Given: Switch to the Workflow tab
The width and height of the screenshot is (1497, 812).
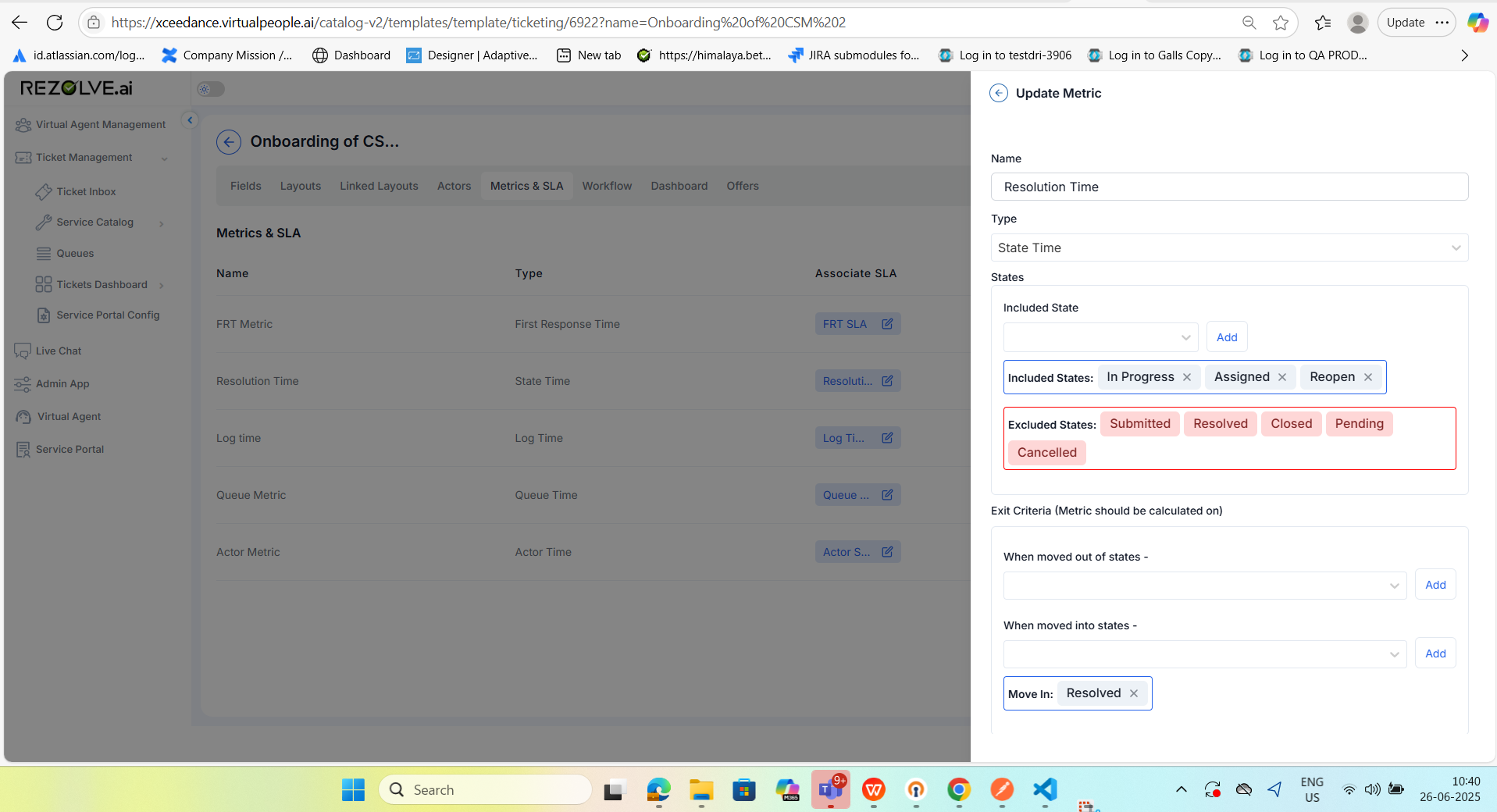Looking at the screenshot, I should click(x=607, y=186).
